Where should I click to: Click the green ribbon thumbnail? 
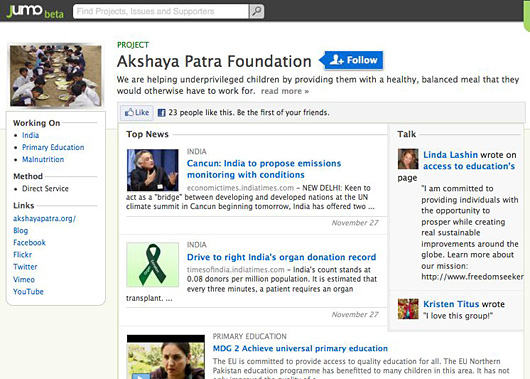tap(152, 264)
